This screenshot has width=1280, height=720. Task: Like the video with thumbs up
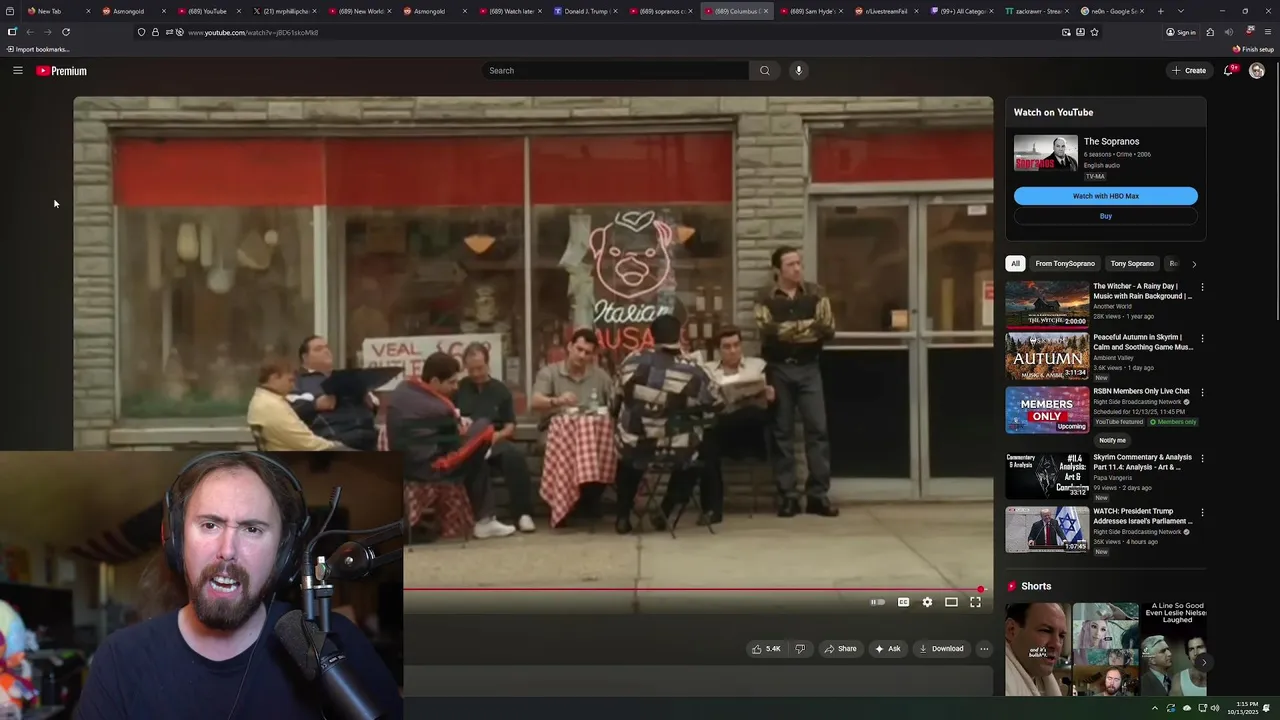765,649
